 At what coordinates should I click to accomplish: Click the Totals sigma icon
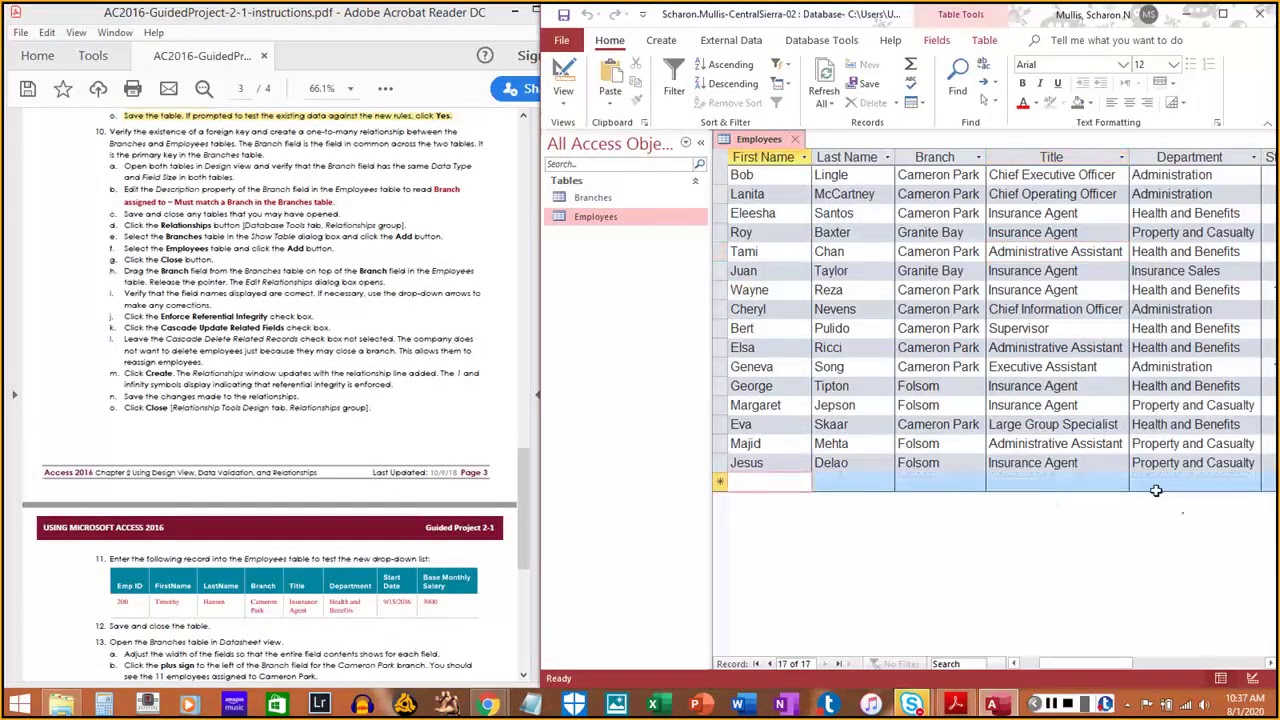[x=910, y=65]
